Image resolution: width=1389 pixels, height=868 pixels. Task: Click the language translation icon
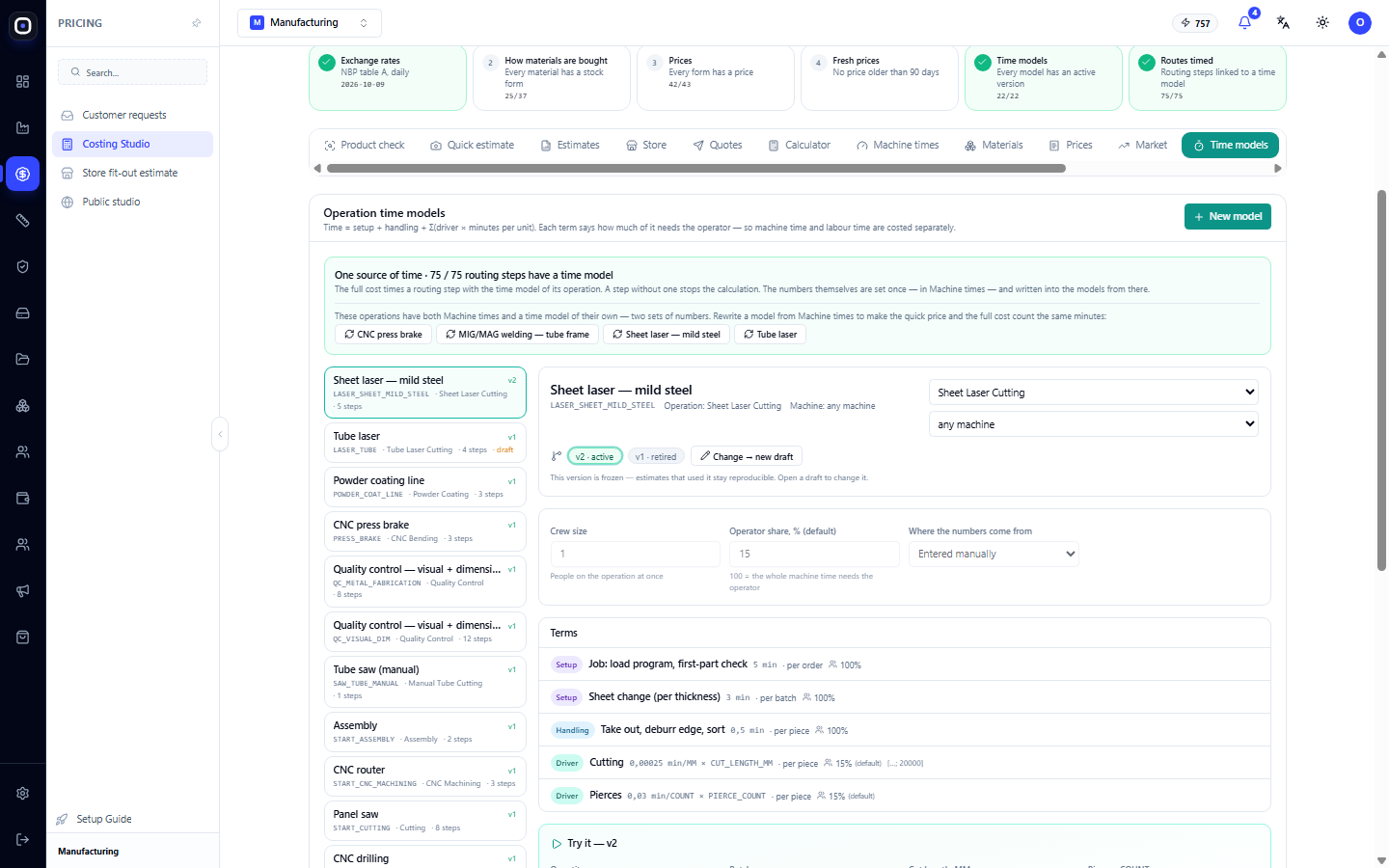coord(1283,22)
